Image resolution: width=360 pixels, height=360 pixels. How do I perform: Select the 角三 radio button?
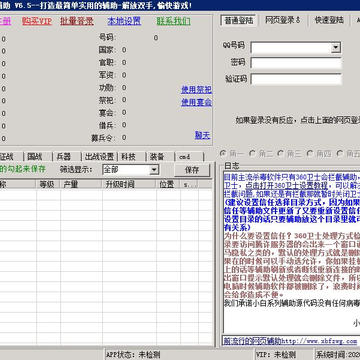coord(290,154)
